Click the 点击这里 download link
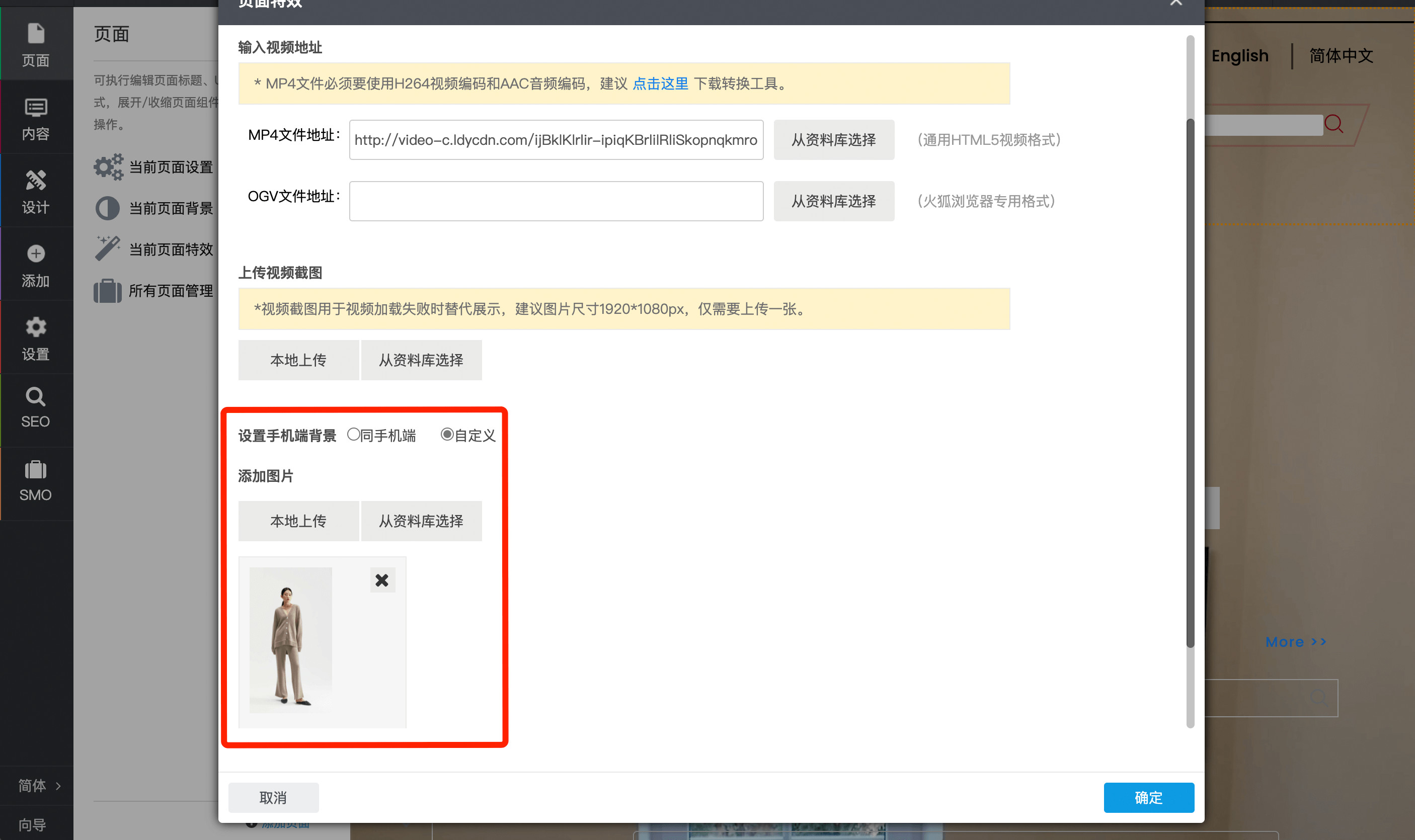Viewport: 1415px width, 840px height. (x=660, y=84)
